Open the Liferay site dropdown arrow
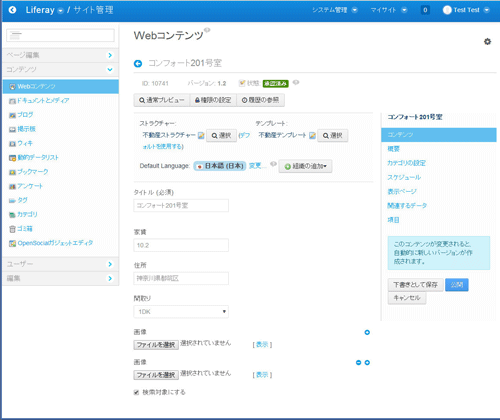 tap(60, 11)
